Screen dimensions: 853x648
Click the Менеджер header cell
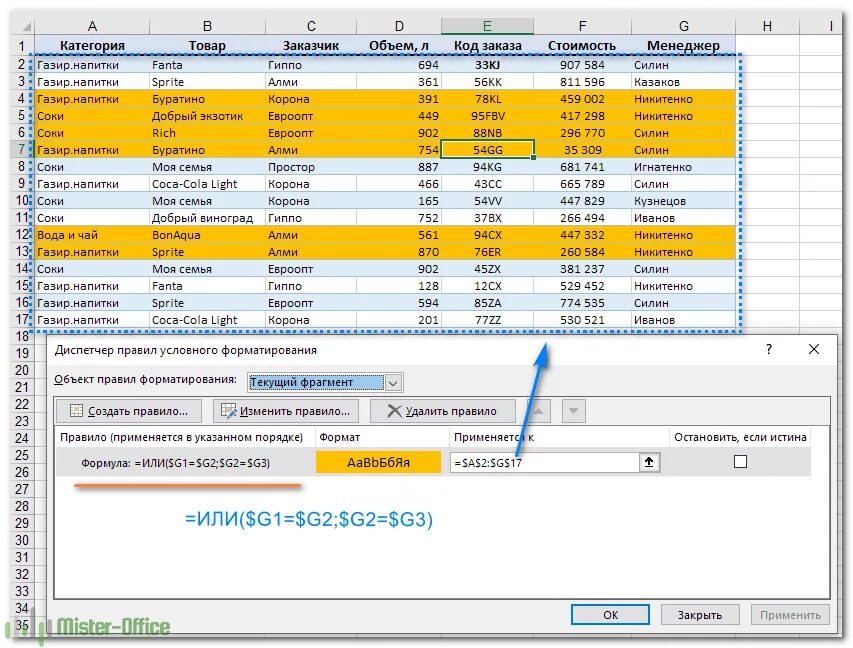[x=684, y=46]
